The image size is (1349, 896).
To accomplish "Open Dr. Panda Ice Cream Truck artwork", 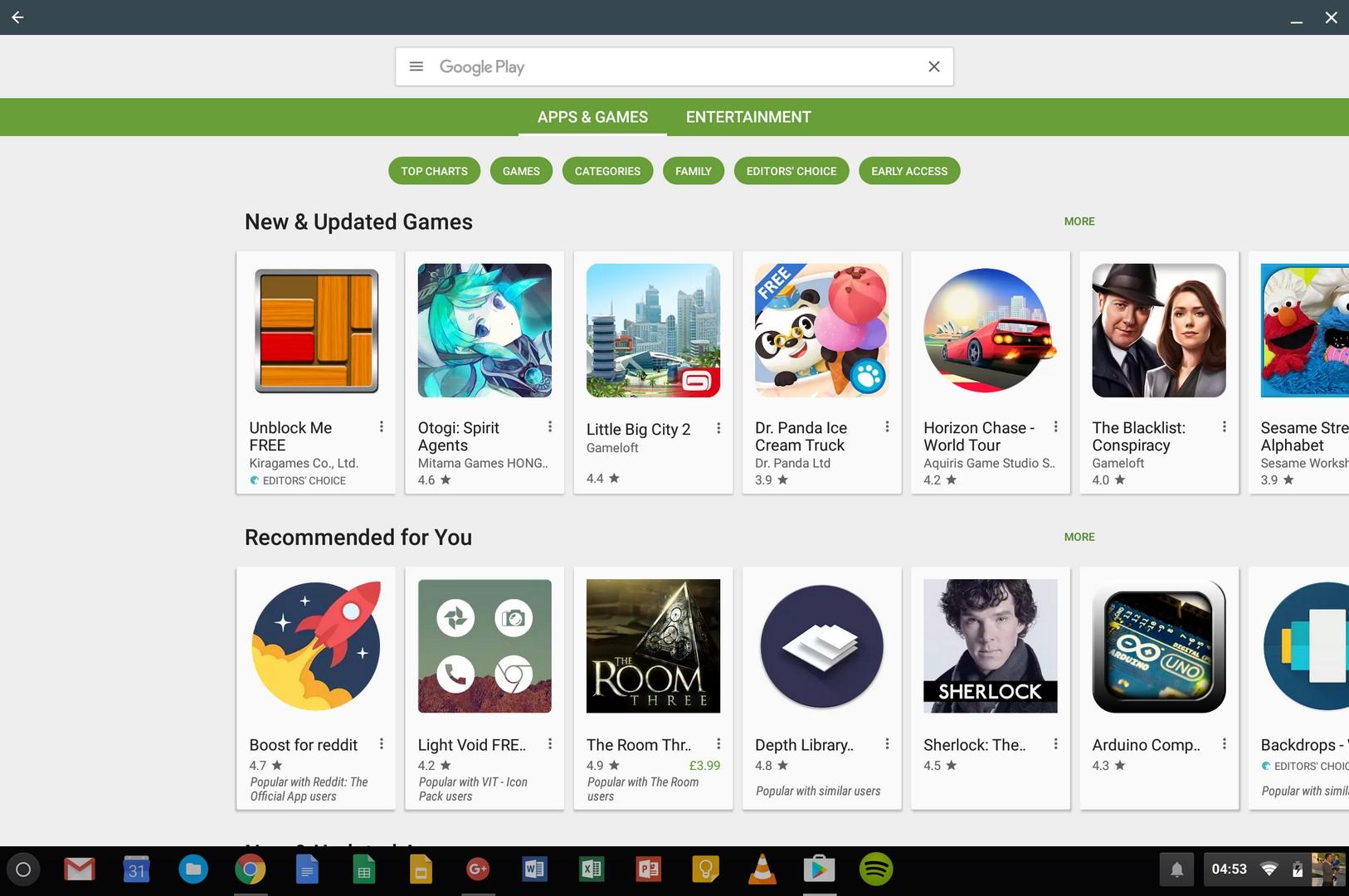I will [x=821, y=330].
